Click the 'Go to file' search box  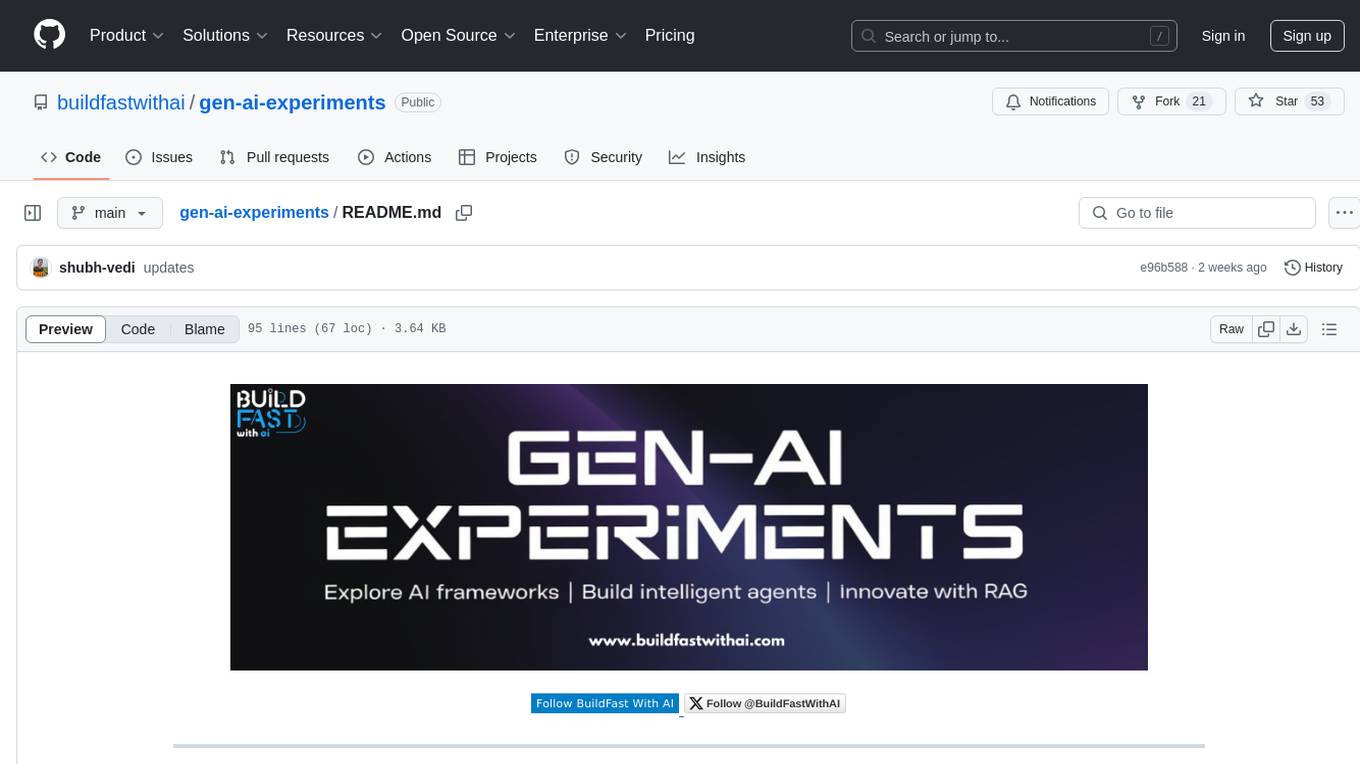[x=1197, y=213]
